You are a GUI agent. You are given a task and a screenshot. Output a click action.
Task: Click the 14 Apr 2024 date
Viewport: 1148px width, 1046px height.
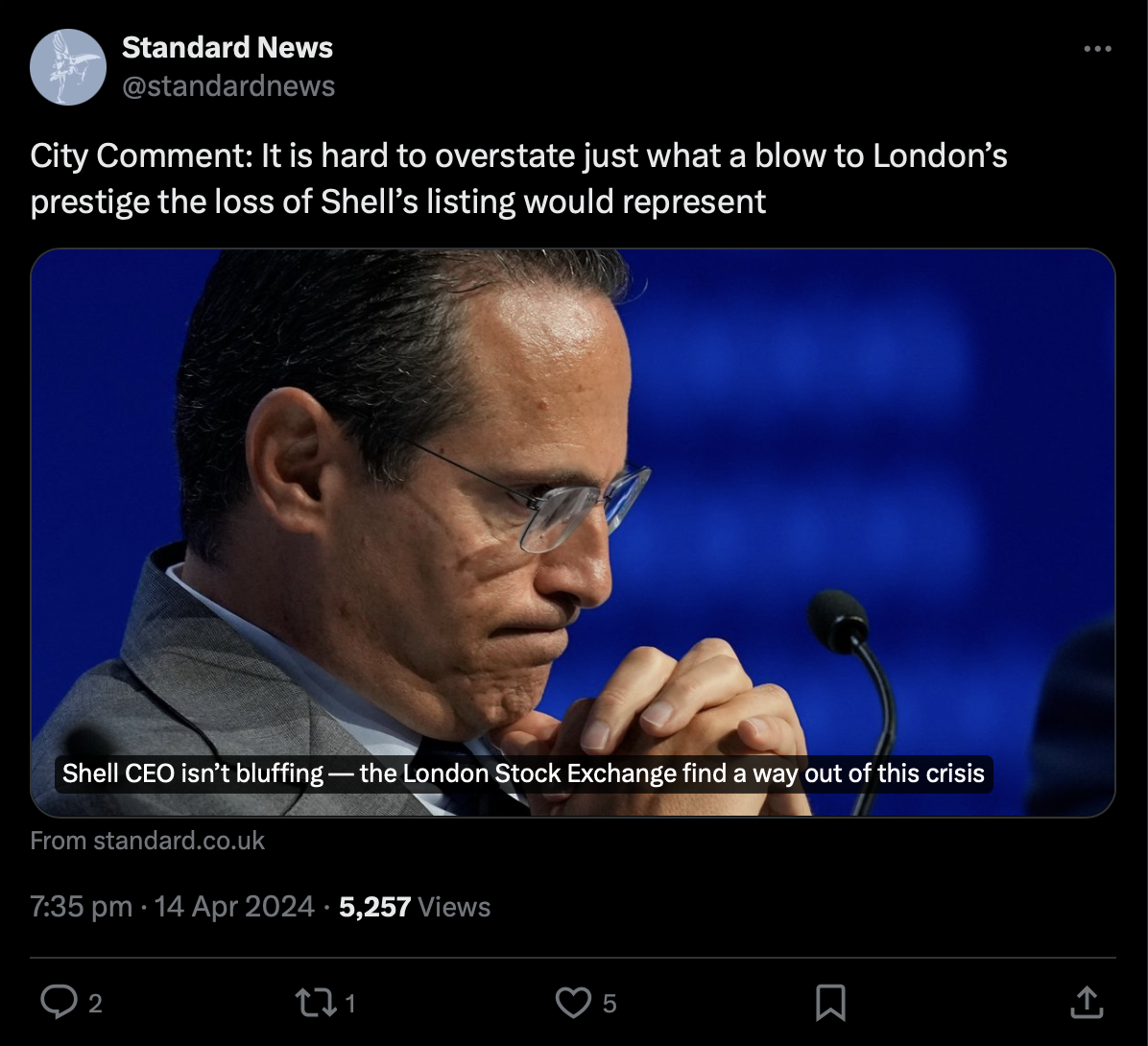(234, 907)
